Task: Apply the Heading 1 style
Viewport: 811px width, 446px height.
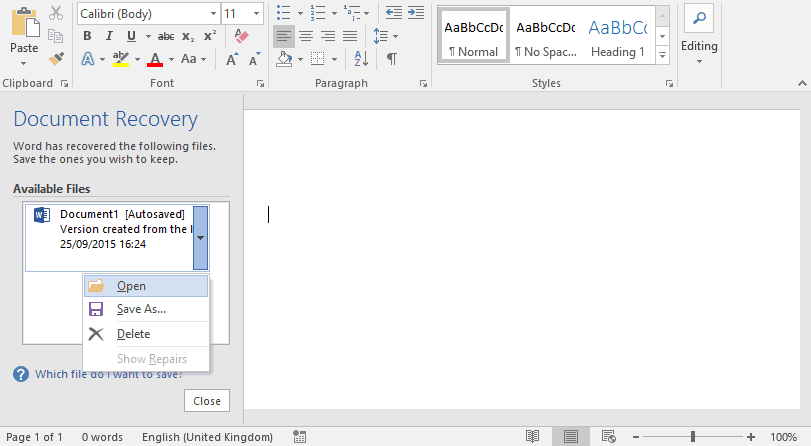Action: [x=618, y=36]
